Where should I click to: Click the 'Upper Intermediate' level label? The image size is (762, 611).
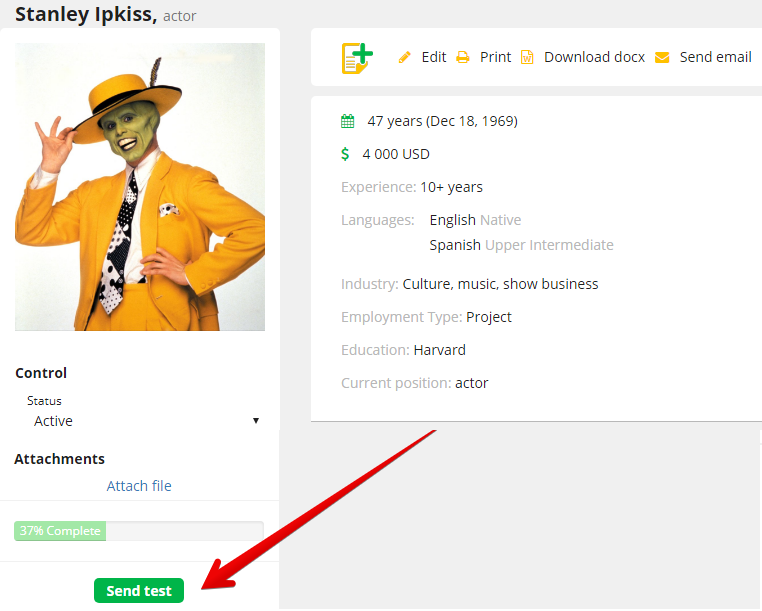(549, 245)
